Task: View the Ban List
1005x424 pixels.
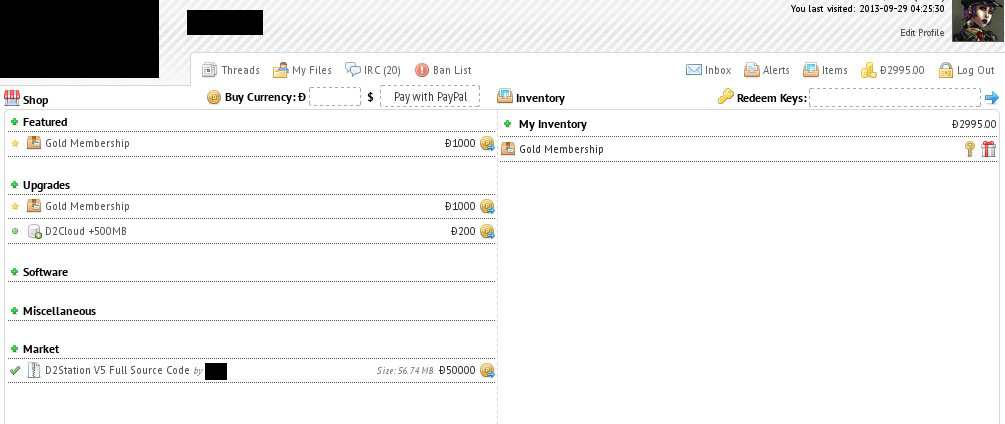Action: pyautogui.click(x=452, y=70)
